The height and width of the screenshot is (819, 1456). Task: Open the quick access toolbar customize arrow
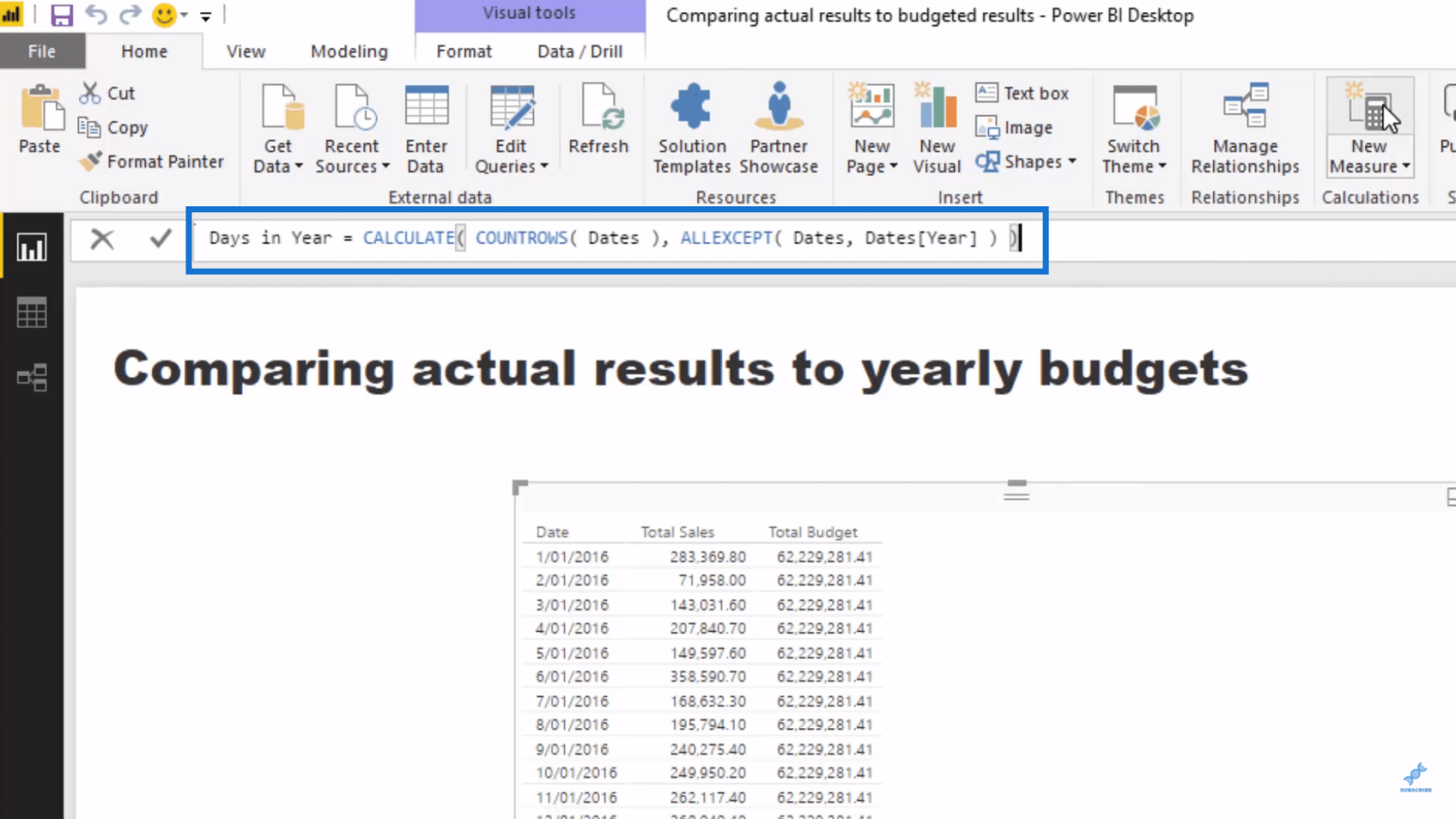point(205,16)
